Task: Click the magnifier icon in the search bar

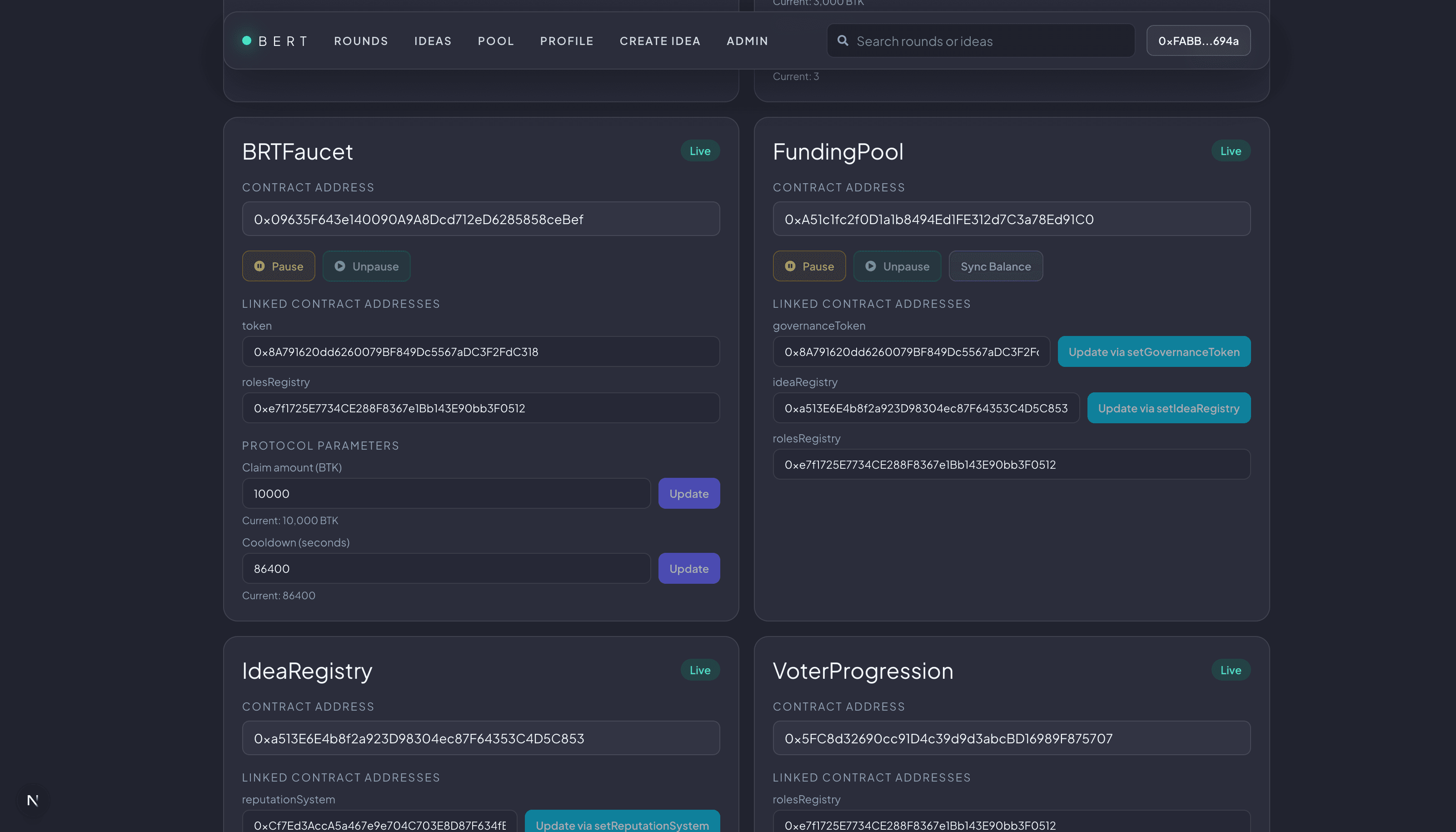Action: pos(843,40)
